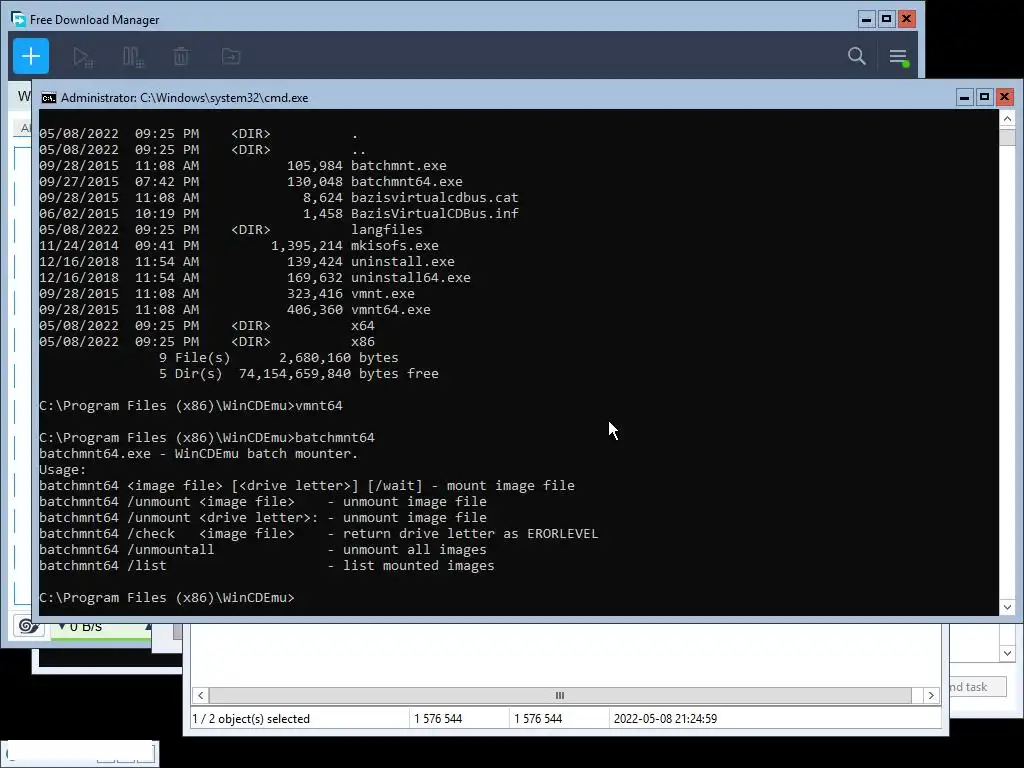Image resolution: width=1024 pixels, height=768 pixels.
Task: Click the Pause All downloads toolbar icon
Action: [x=133, y=57]
